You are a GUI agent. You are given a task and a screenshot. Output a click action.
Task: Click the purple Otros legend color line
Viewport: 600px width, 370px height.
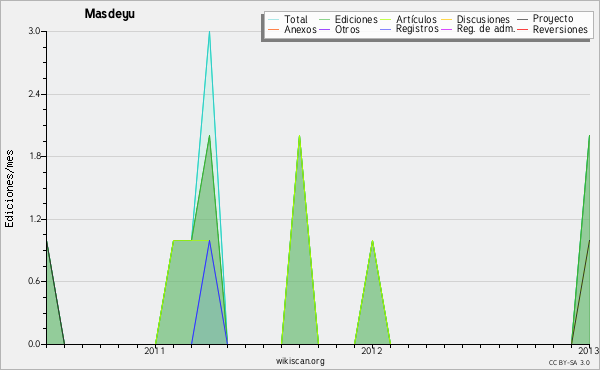pos(324,29)
